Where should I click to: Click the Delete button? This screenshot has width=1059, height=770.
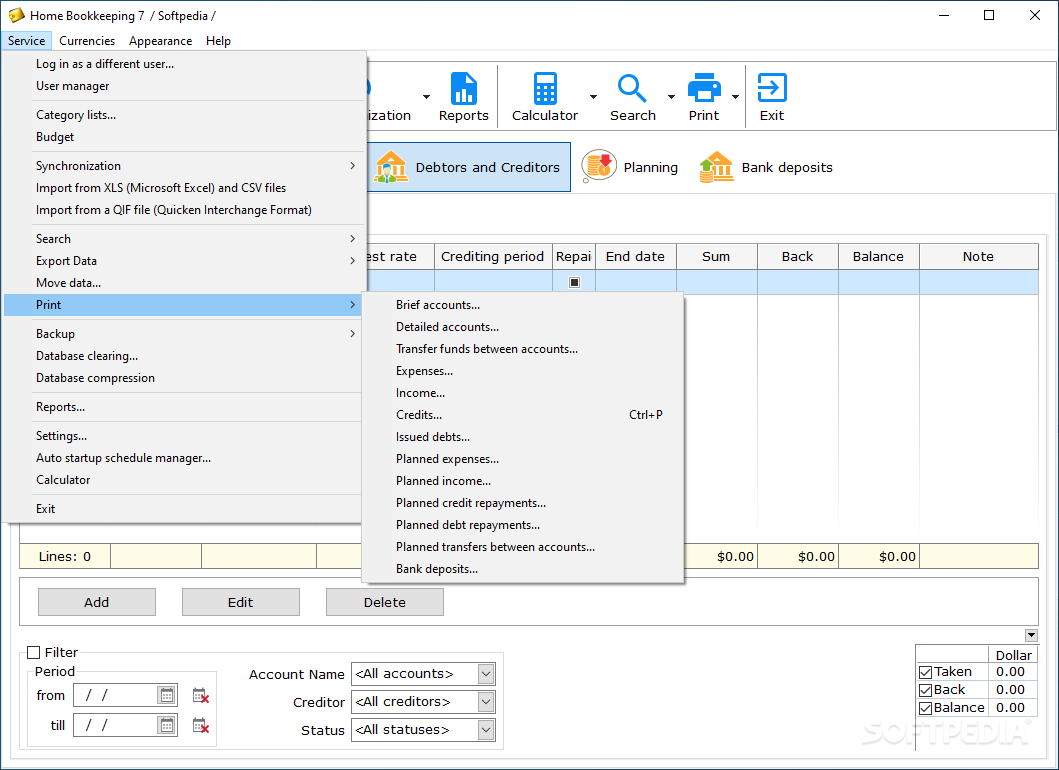coord(385,602)
